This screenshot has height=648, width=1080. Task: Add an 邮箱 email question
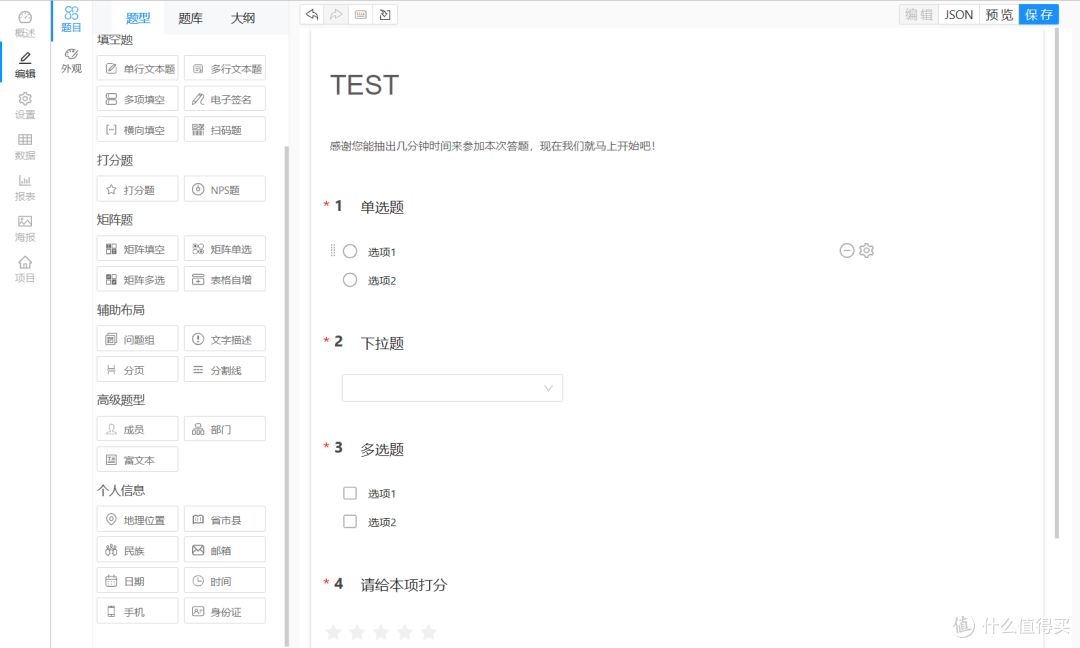[225, 550]
